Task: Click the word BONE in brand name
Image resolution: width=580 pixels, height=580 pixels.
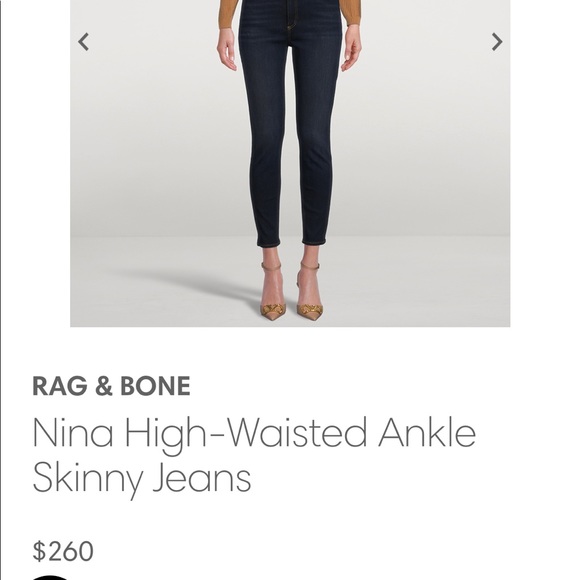Action: click(x=155, y=386)
